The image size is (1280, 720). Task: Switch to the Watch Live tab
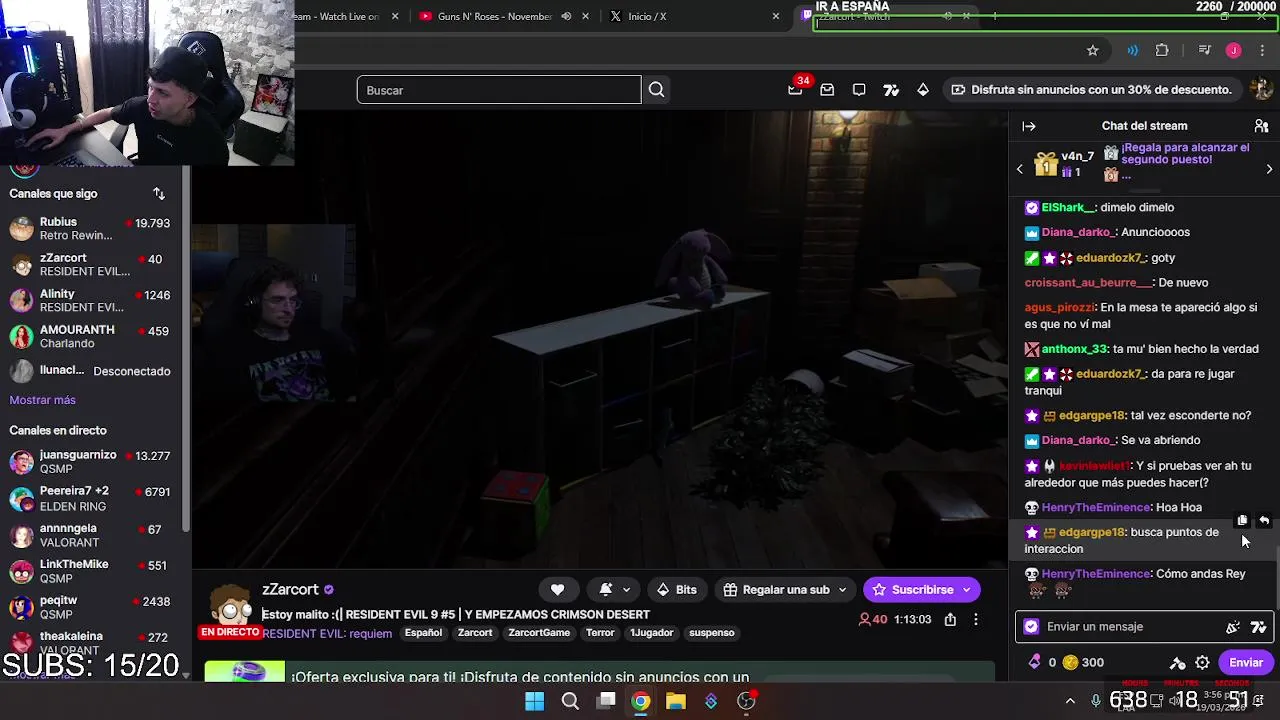(x=345, y=16)
